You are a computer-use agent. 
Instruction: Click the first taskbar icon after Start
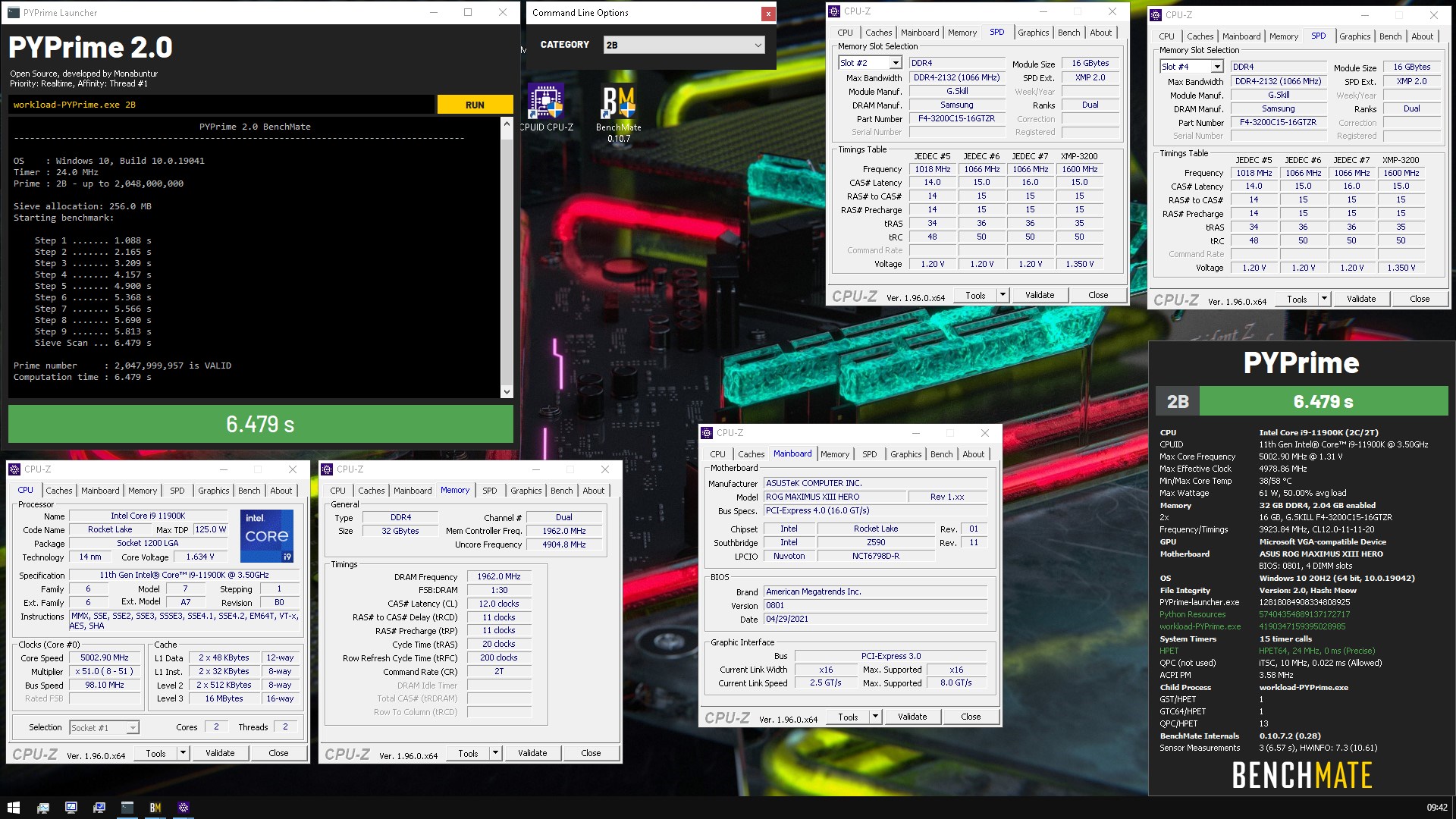pyautogui.click(x=42, y=808)
